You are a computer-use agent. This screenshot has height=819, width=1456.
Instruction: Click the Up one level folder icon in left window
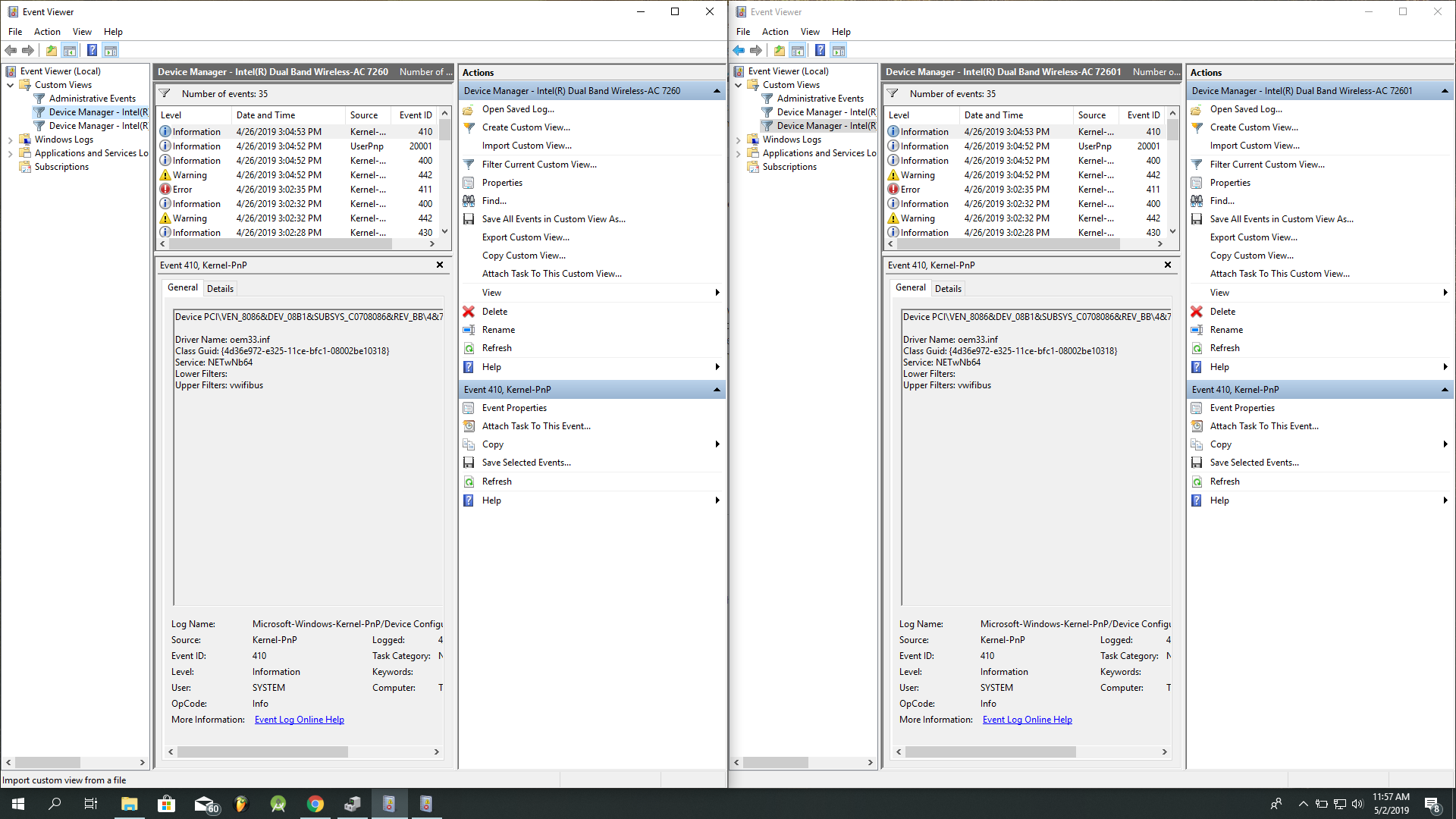click(x=51, y=51)
